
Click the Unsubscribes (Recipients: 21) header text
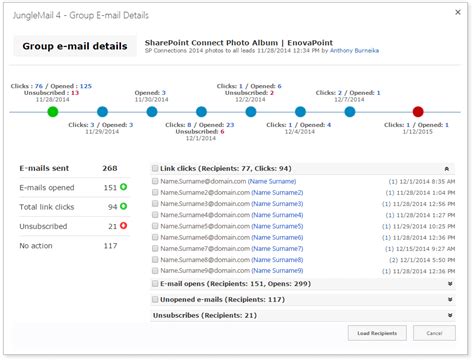point(205,315)
